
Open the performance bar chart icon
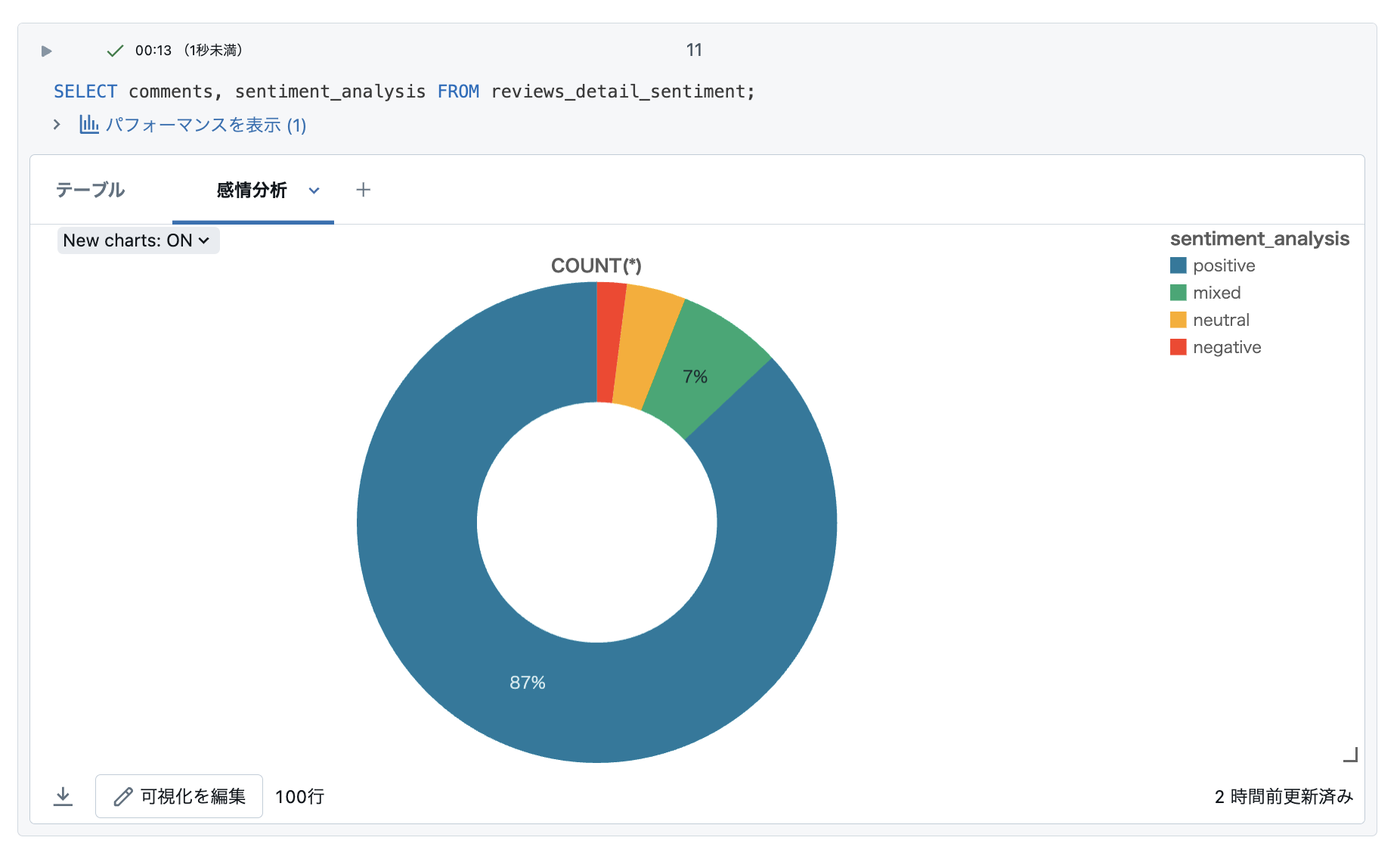[x=89, y=124]
